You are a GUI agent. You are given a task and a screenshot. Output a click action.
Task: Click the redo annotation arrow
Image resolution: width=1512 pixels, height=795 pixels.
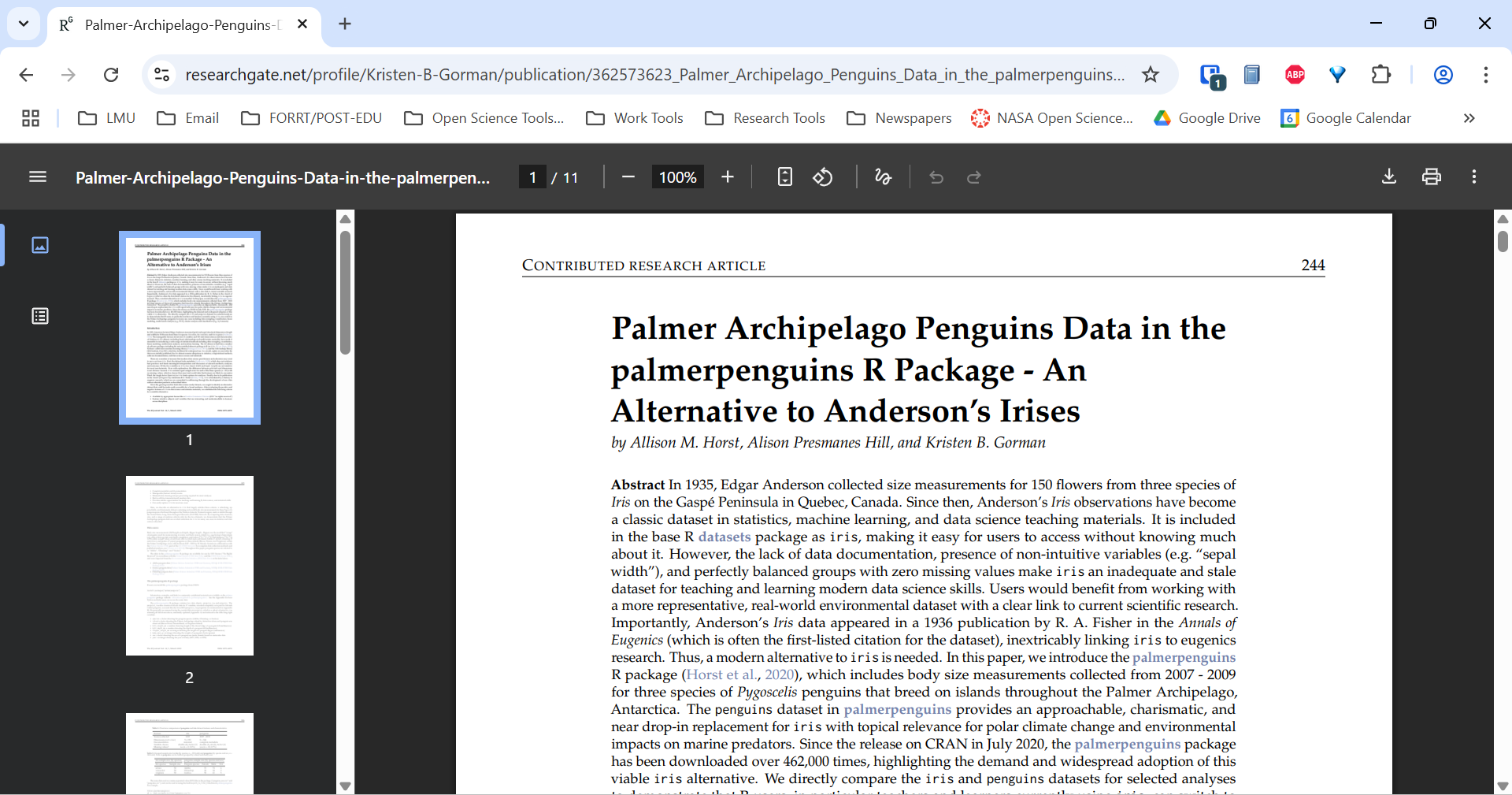pos(974,177)
